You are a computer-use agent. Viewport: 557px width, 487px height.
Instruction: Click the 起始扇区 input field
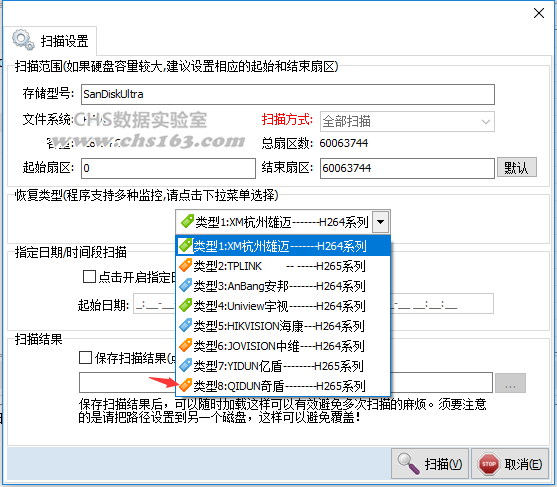click(x=168, y=168)
